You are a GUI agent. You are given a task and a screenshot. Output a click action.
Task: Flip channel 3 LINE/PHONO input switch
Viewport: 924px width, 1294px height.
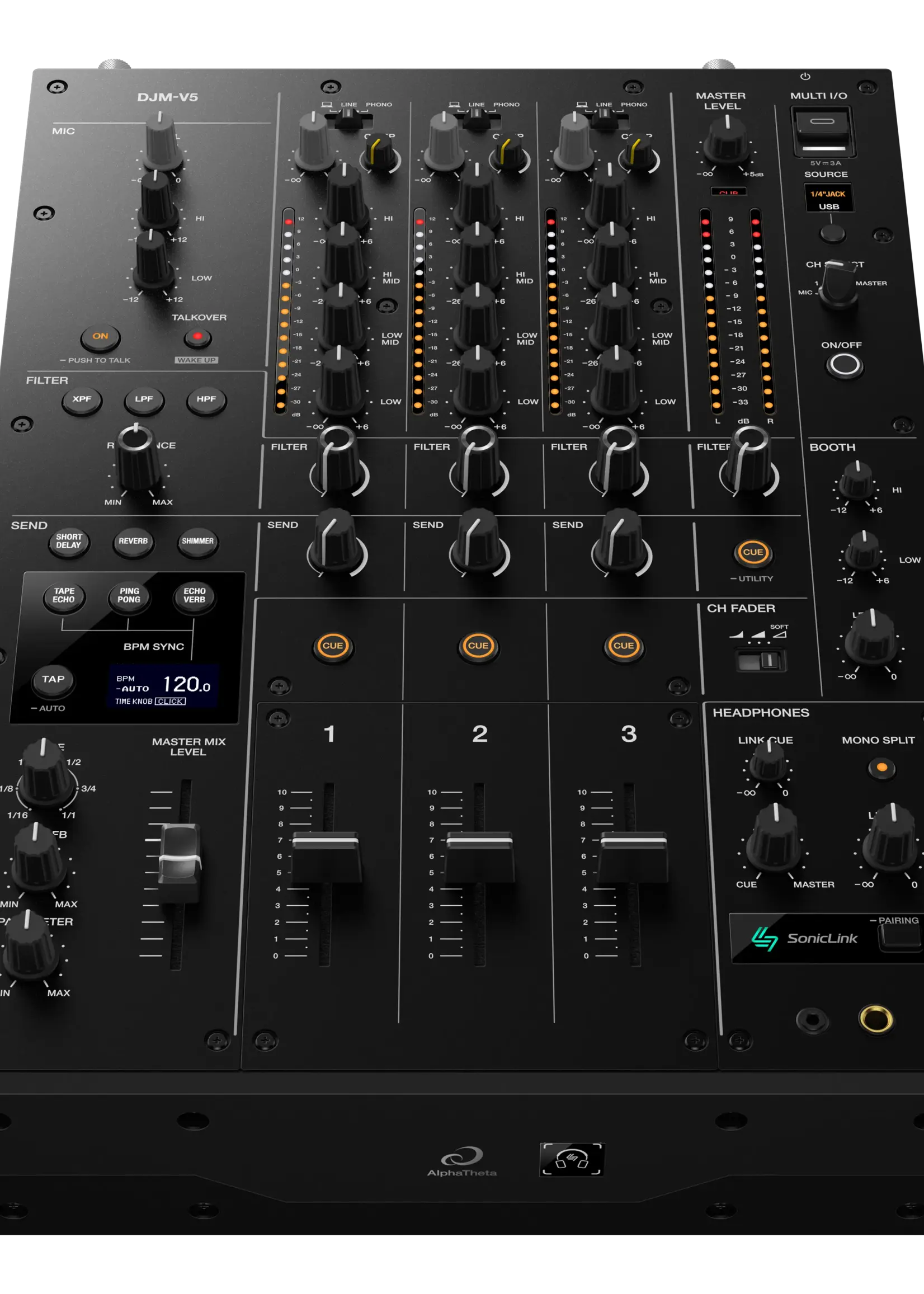tap(604, 117)
